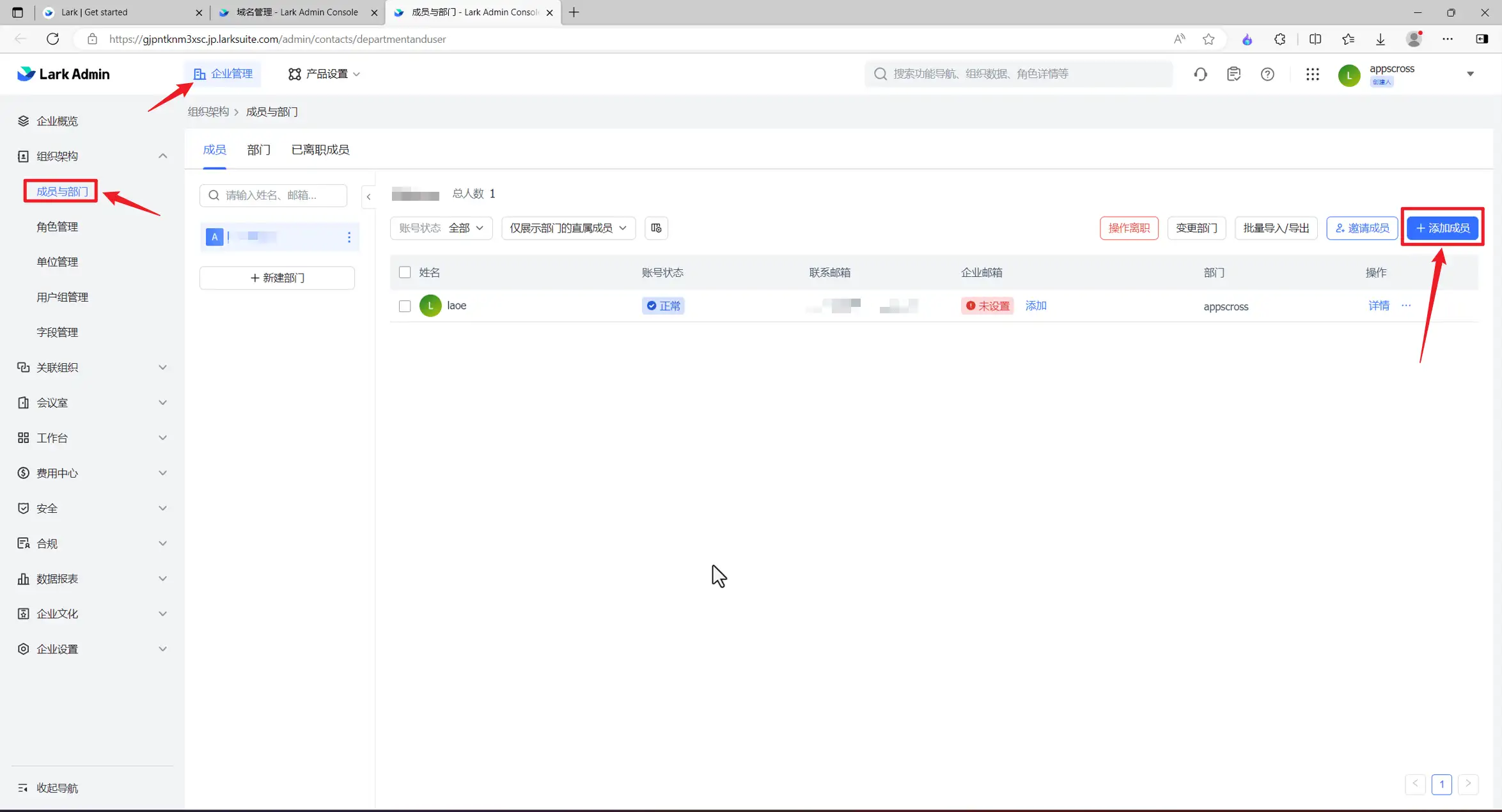Click the Lark Admin logo
This screenshot has height=812, width=1502.
coord(63,74)
